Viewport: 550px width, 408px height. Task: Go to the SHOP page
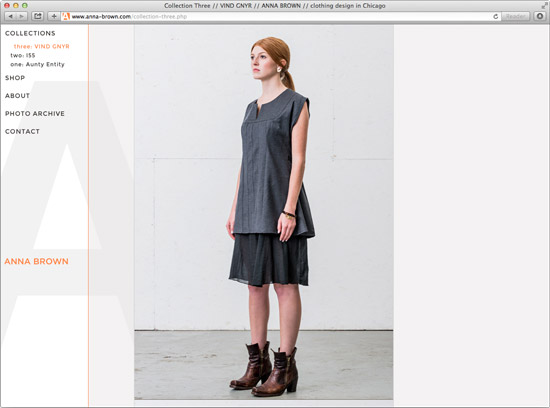tap(15, 78)
